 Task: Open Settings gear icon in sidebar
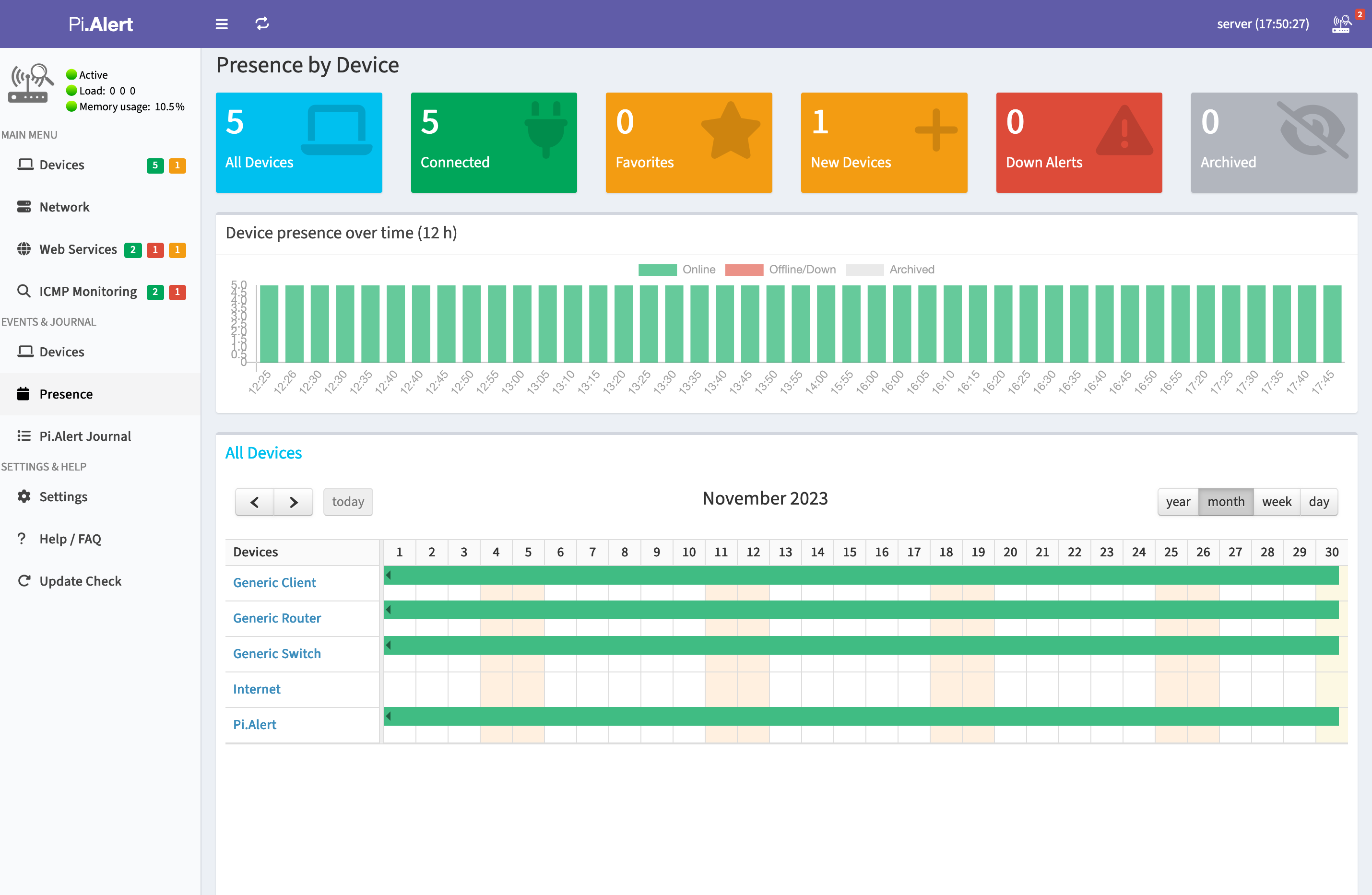pos(24,496)
